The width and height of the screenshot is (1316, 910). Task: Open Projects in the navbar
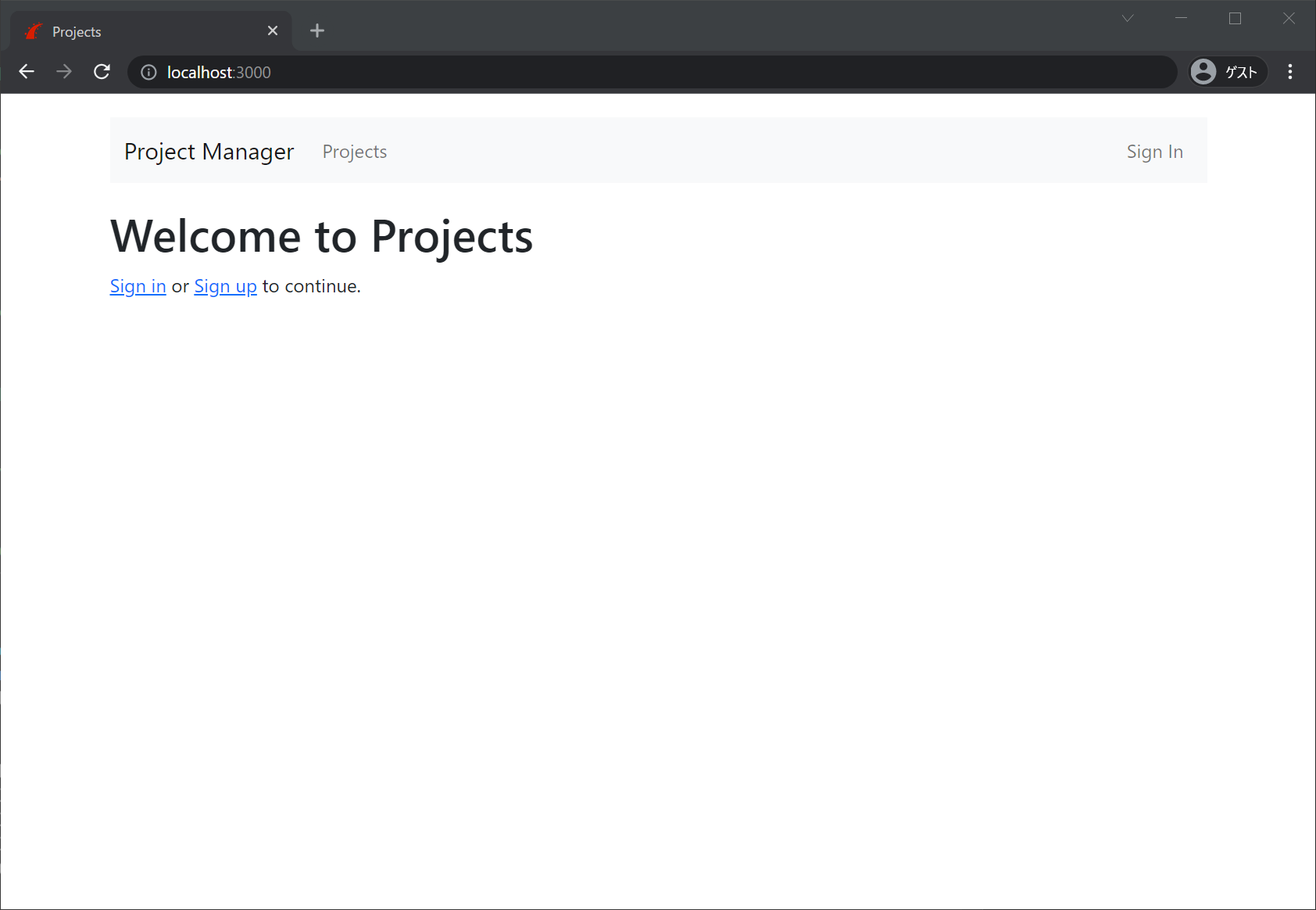354,152
